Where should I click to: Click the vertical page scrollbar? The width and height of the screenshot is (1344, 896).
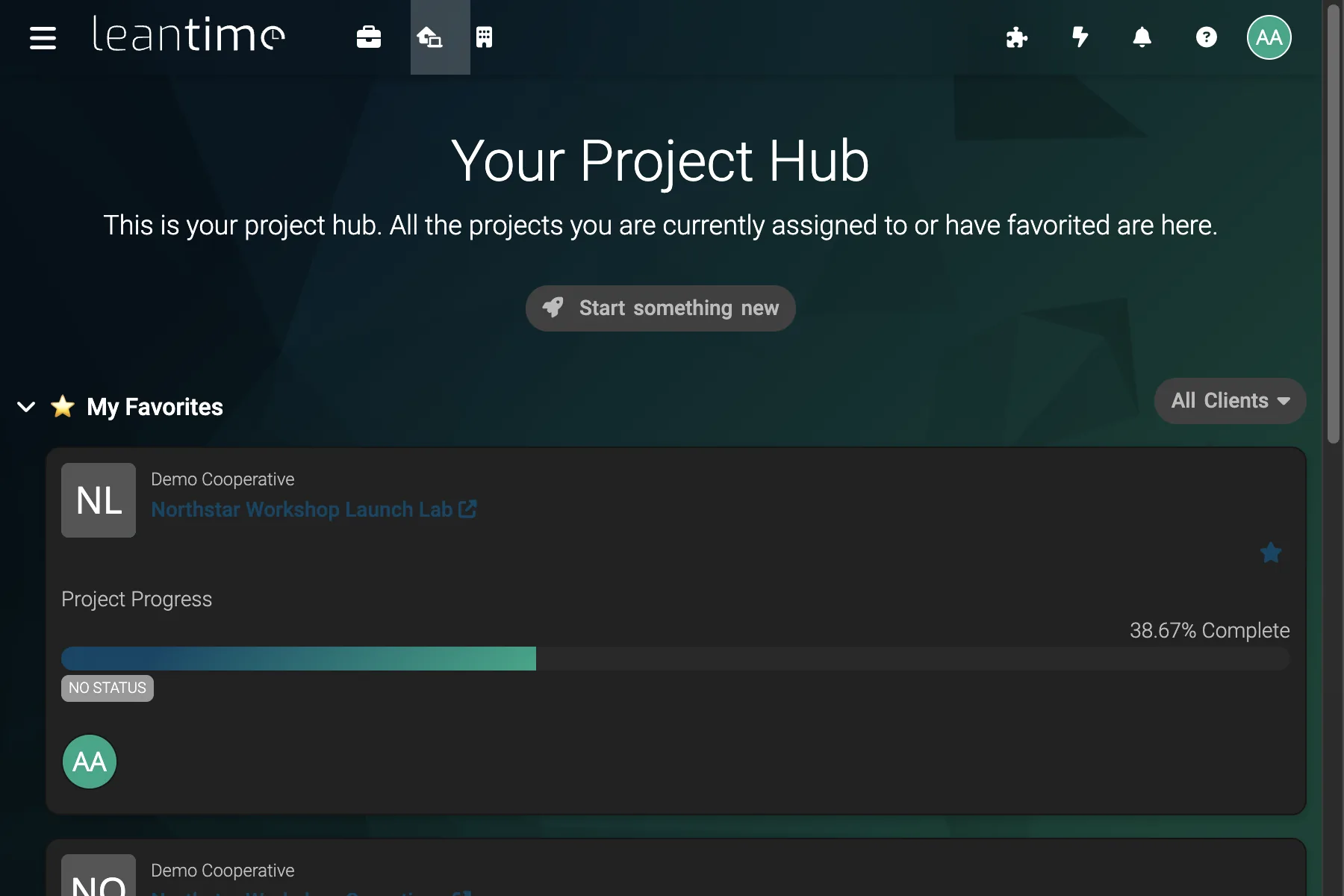1333,224
